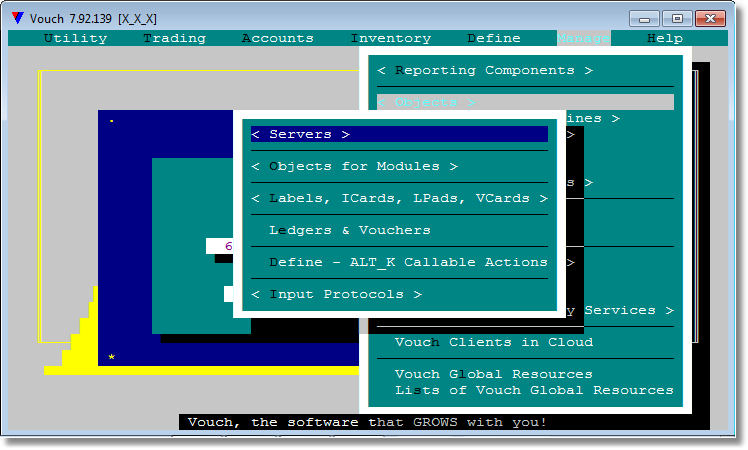
Task: Click the highlighted Manage menu
Action: pyautogui.click(x=583, y=38)
